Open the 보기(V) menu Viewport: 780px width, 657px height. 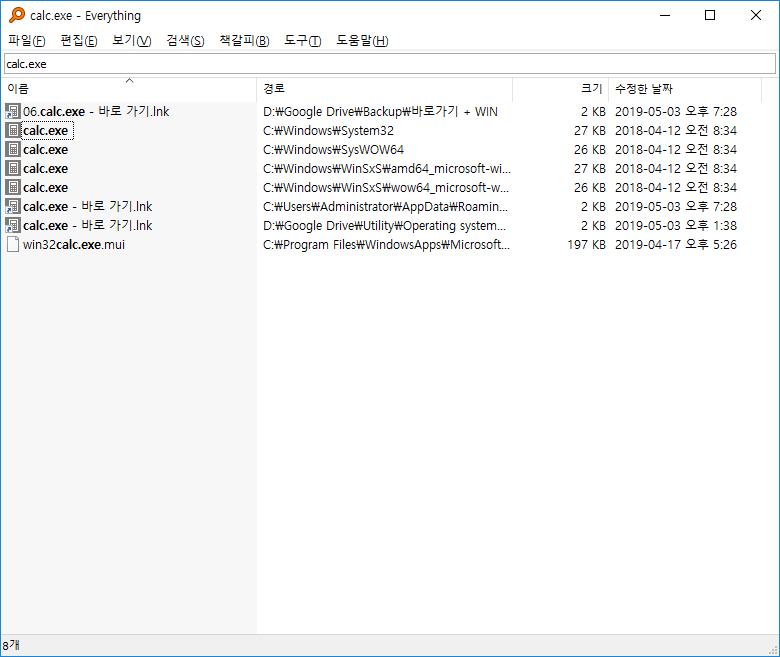(x=131, y=41)
